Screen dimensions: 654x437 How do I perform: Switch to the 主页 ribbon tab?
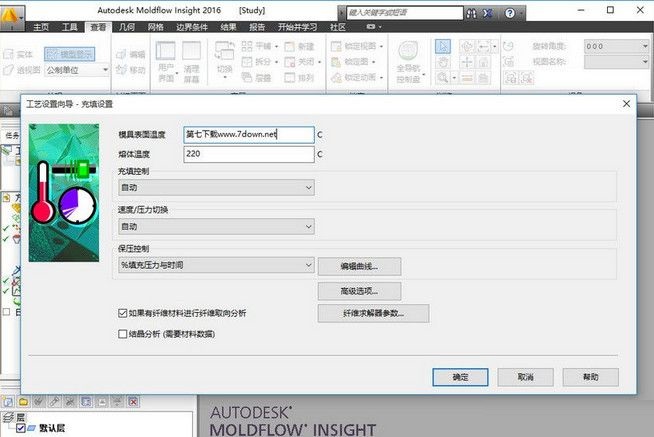coord(41,27)
